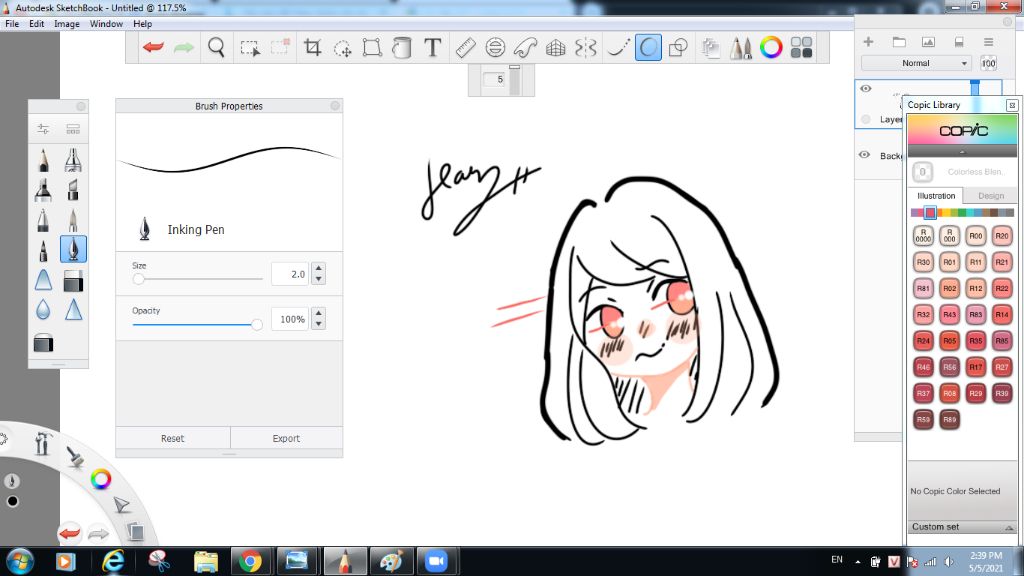1024x576 pixels.
Task: Toggle lock circle on Layer row
Action: point(866,119)
